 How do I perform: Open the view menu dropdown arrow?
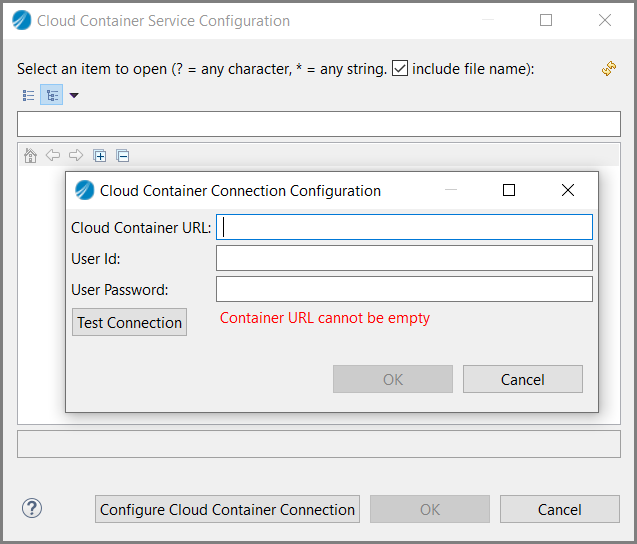pos(74,95)
